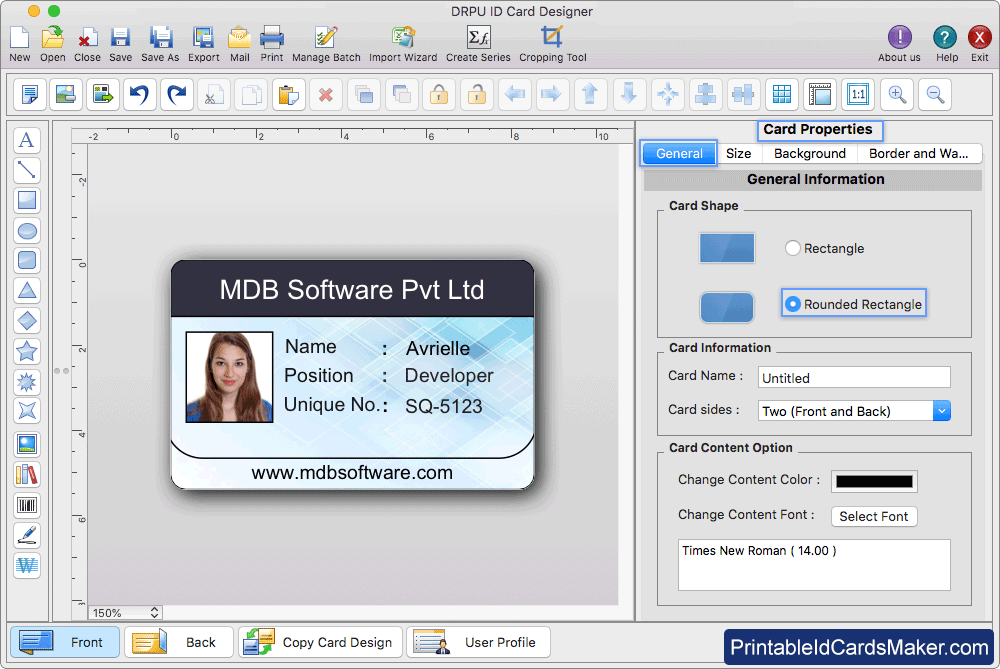Choose the Rounded Rectangle card shape
Image resolution: width=1000 pixels, height=669 pixels.
(793, 304)
